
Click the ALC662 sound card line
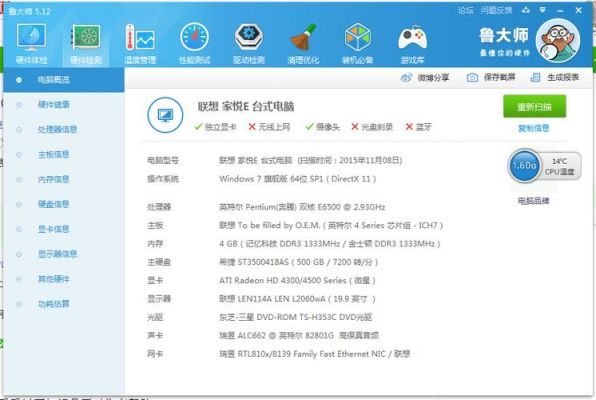[299, 336]
